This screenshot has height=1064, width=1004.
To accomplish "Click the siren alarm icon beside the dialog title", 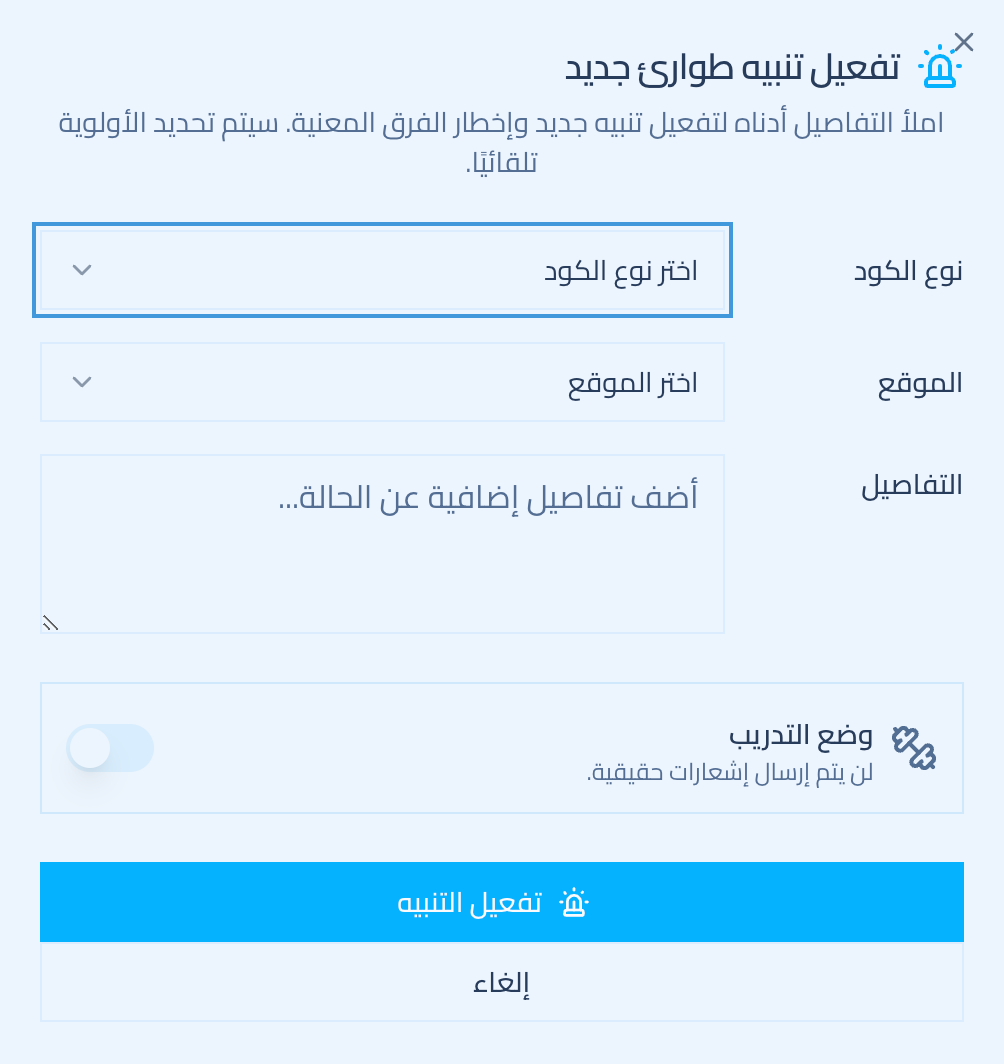I will 938,68.
